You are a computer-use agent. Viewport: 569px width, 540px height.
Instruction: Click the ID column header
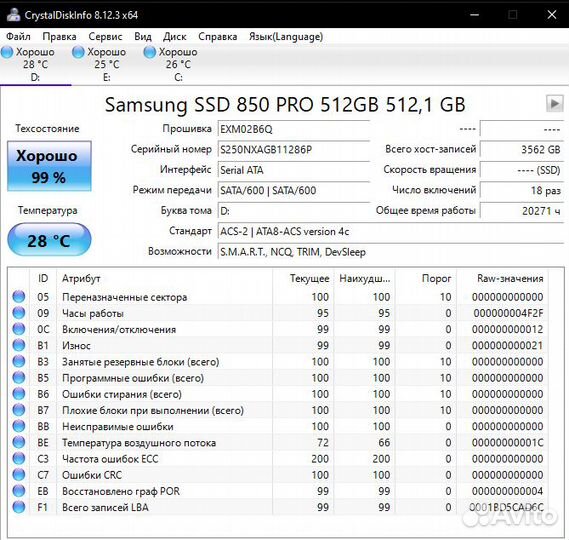coord(43,278)
